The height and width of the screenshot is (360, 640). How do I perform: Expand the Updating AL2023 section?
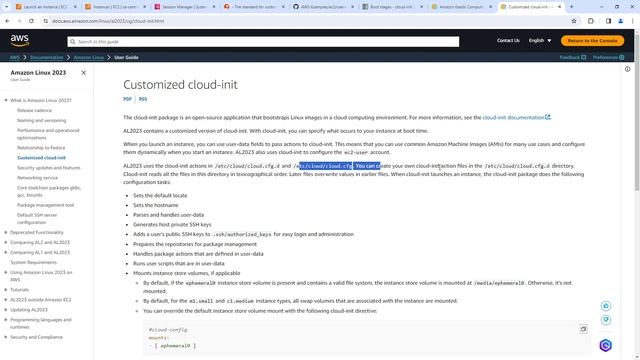click(x=6, y=310)
